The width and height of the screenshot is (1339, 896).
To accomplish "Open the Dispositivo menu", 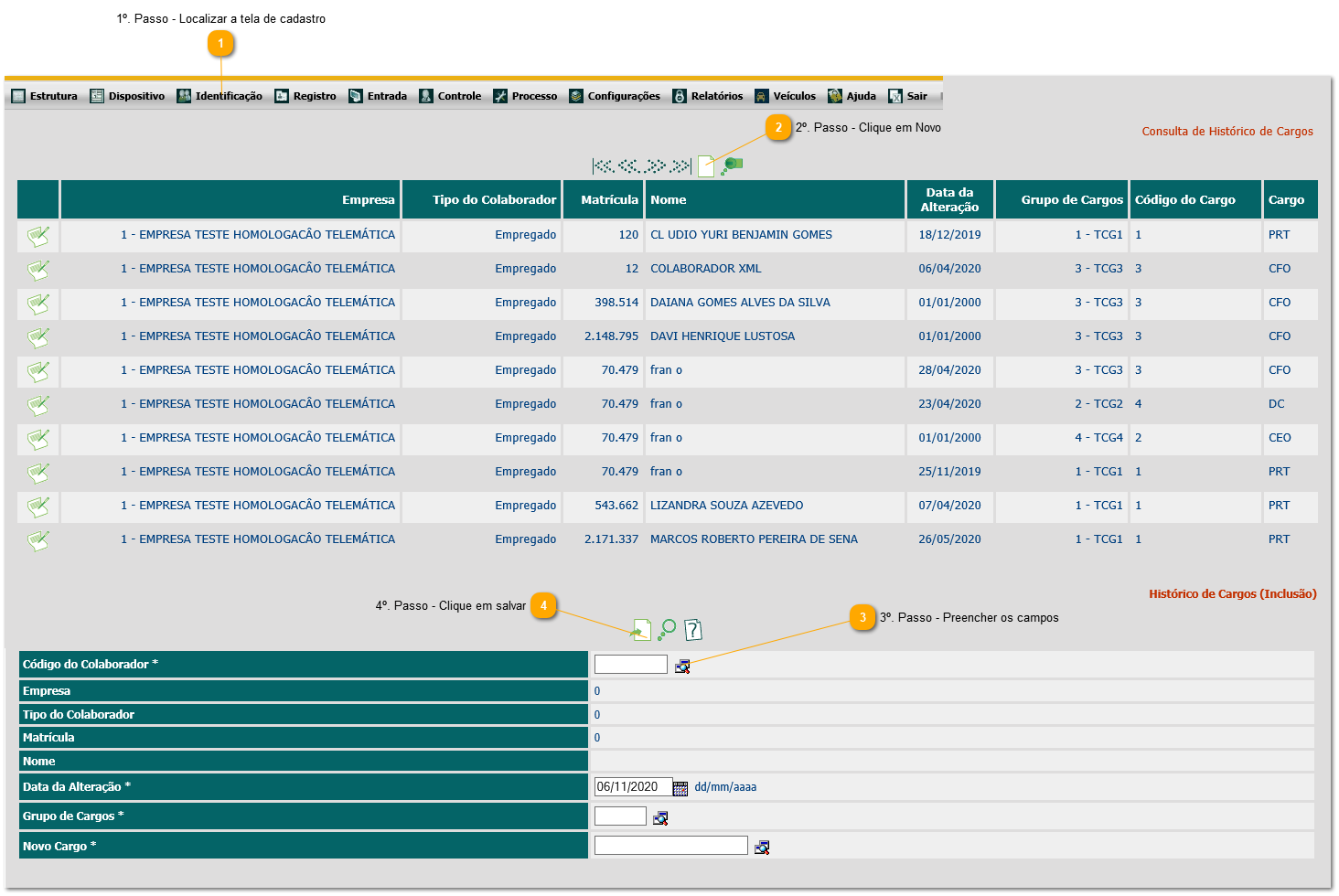I will (128, 96).
